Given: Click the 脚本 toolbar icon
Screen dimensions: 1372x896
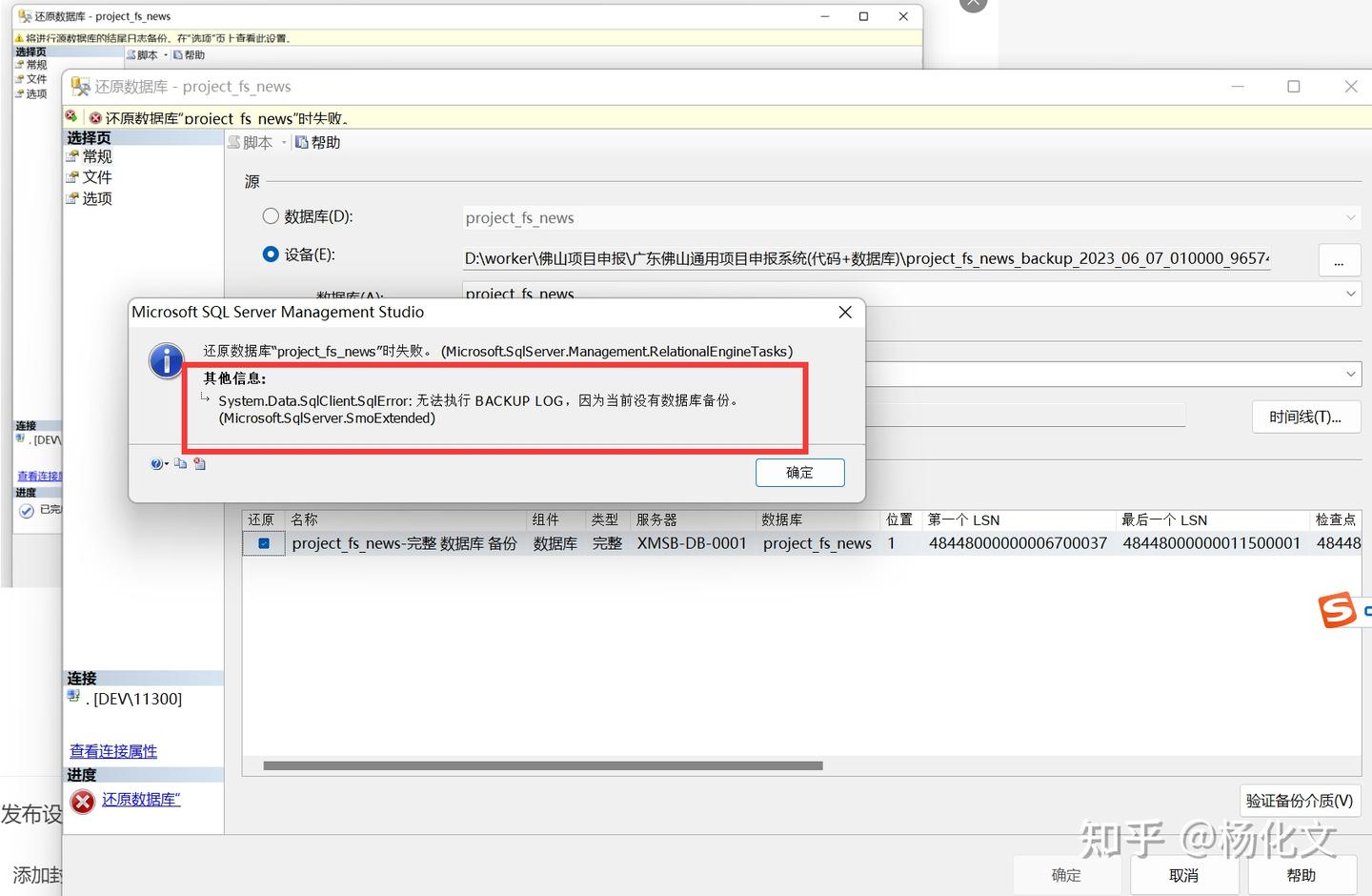Looking at the screenshot, I should tap(252, 141).
